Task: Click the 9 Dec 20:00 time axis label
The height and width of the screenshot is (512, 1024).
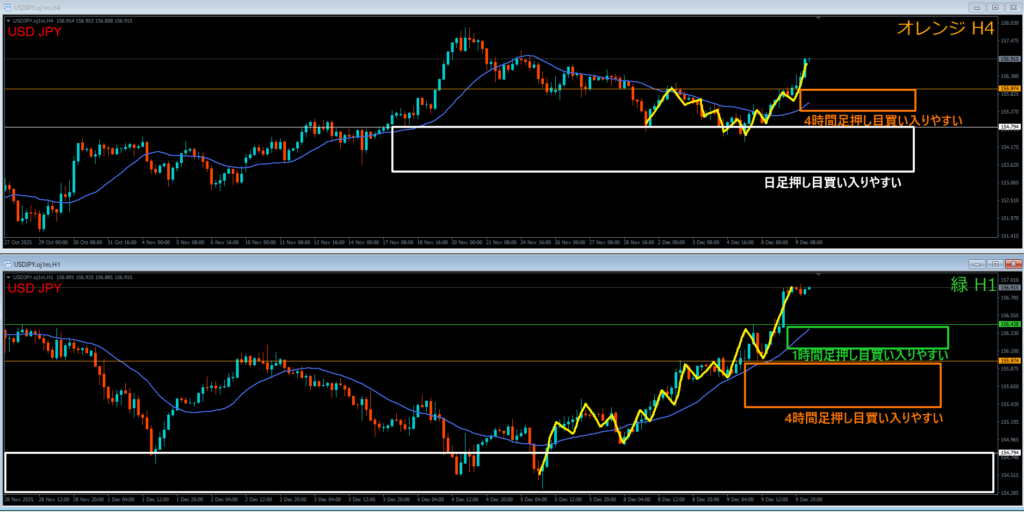Action: point(810,499)
